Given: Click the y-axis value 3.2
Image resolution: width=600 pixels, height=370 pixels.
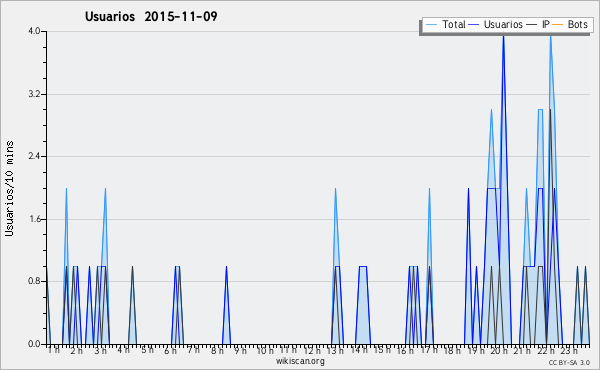Looking at the screenshot, I should [x=34, y=94].
